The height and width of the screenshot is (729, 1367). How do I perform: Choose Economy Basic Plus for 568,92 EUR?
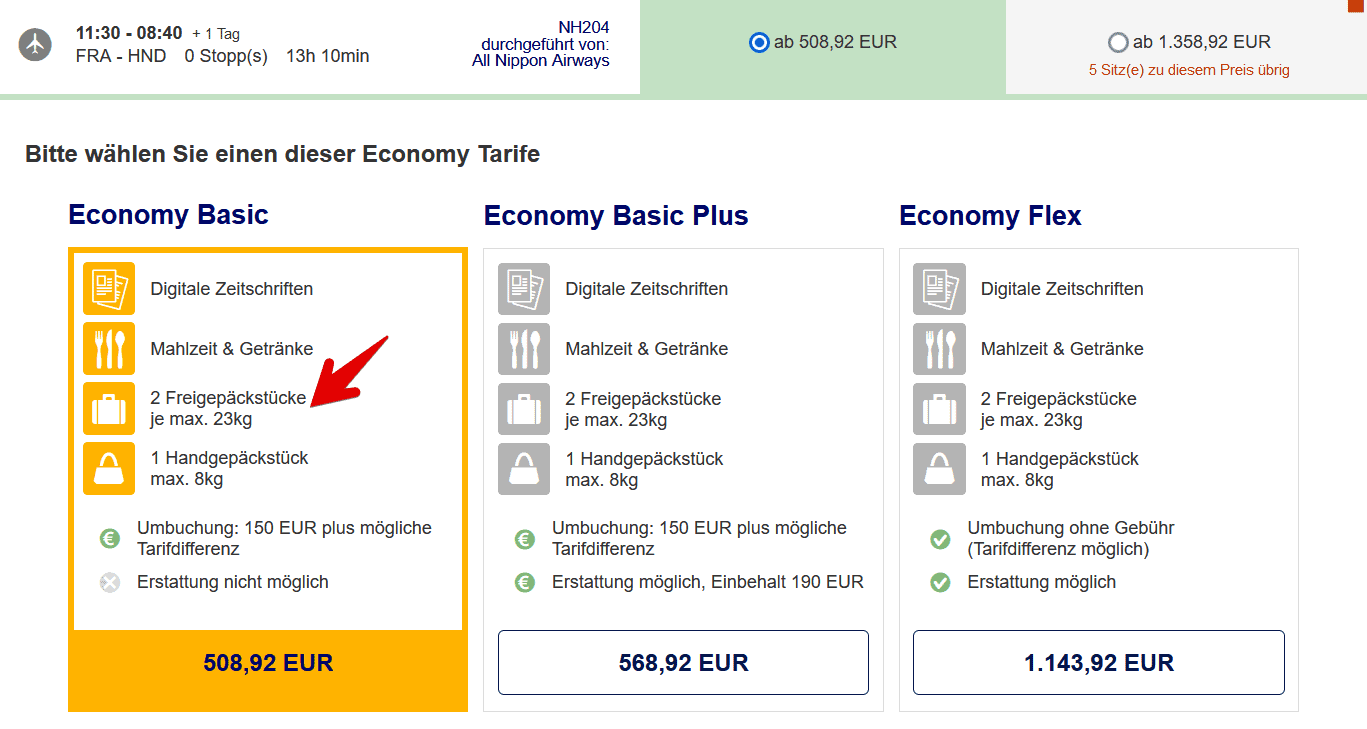pos(683,662)
